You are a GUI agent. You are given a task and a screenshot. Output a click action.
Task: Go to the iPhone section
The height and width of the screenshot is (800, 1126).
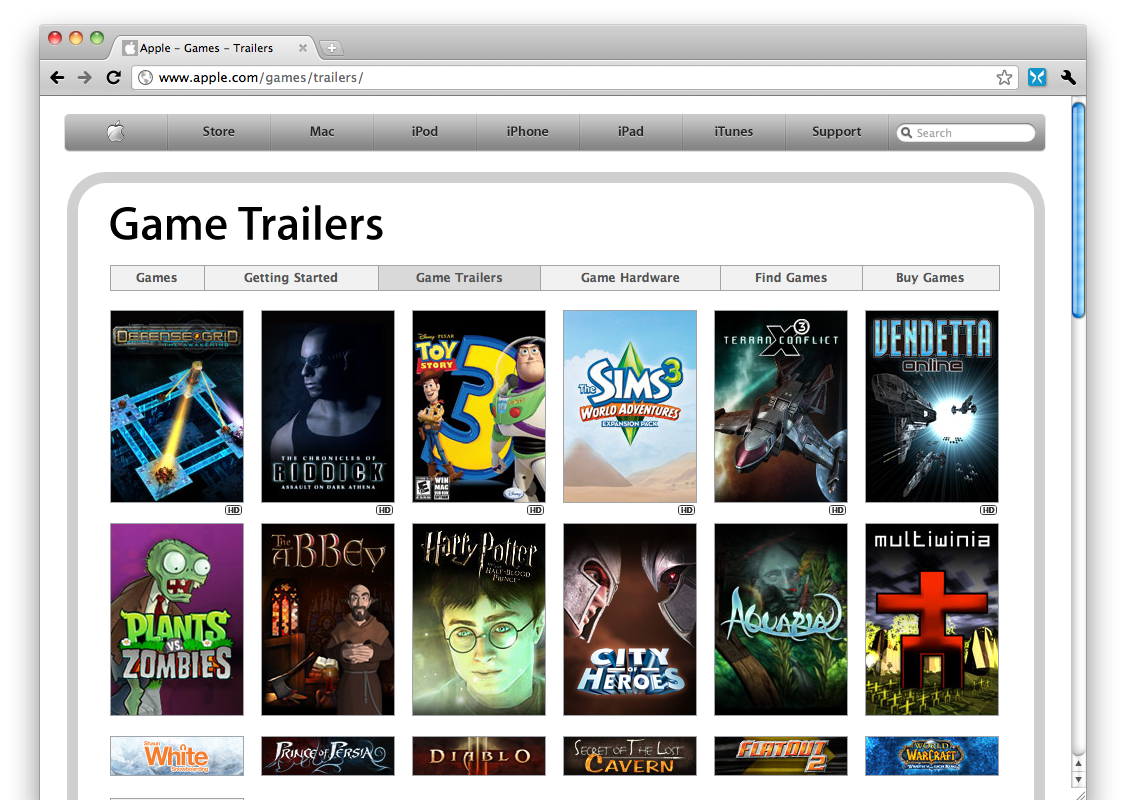pos(527,132)
